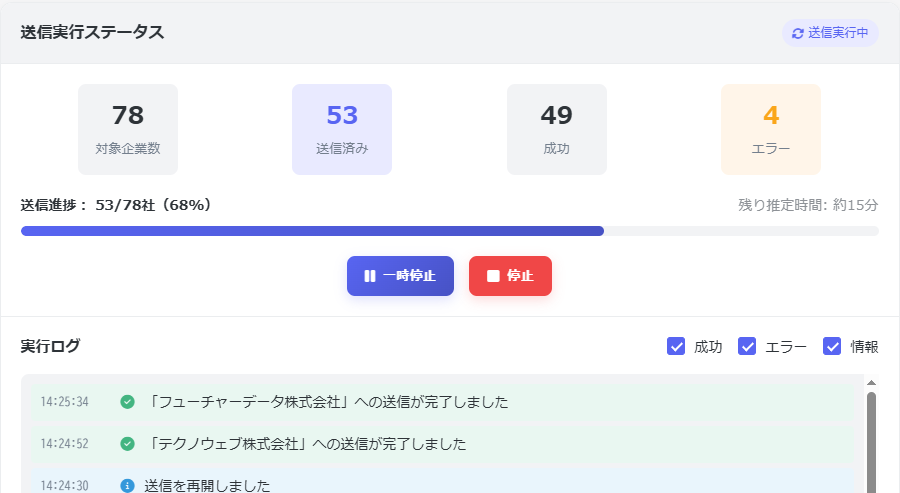Image resolution: width=900 pixels, height=493 pixels.
Task: Select the 49 成功 stat card
Action: coord(557,130)
